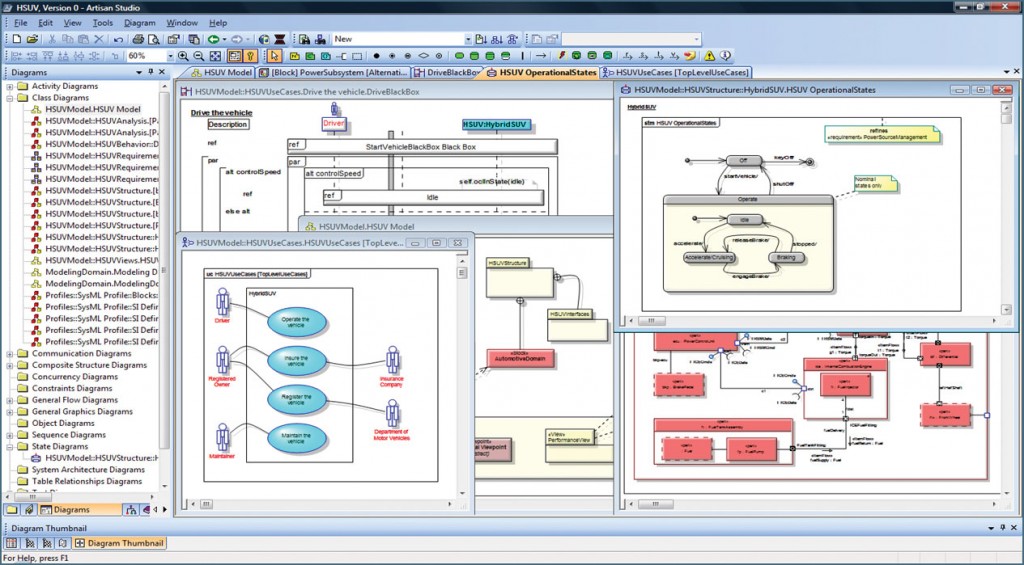Click the Diagrams tree horizontal scrollbar thumb

pos(33,497)
